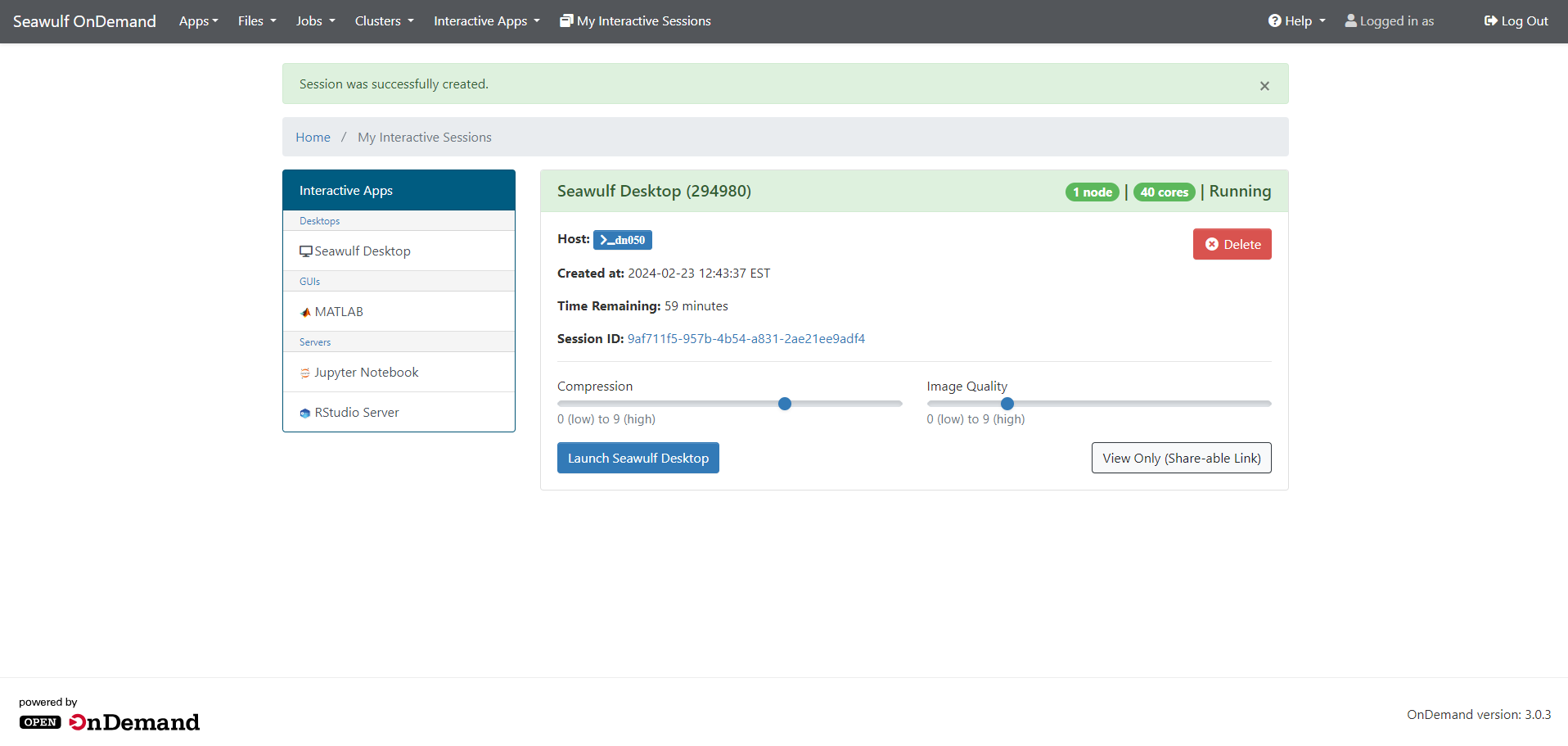1568x746 pixels.
Task: Click the '40 cores' badge
Action: pos(1165,192)
